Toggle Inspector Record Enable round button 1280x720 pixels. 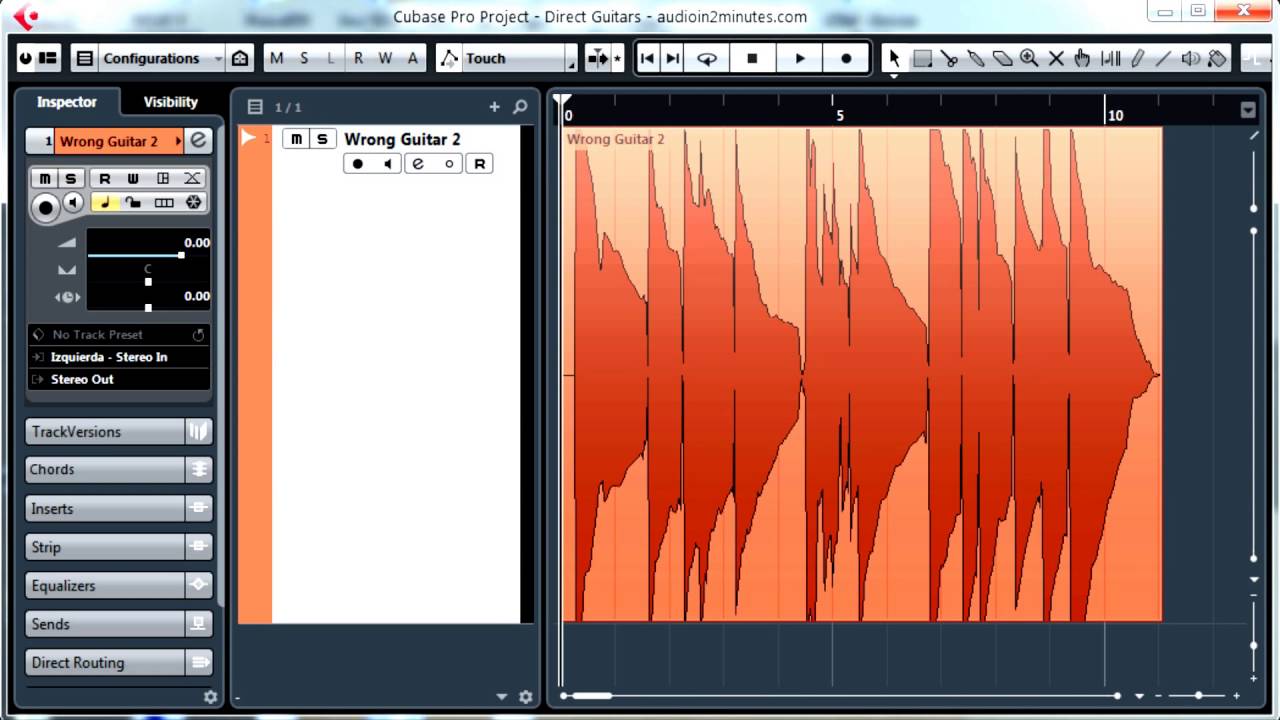(45, 207)
